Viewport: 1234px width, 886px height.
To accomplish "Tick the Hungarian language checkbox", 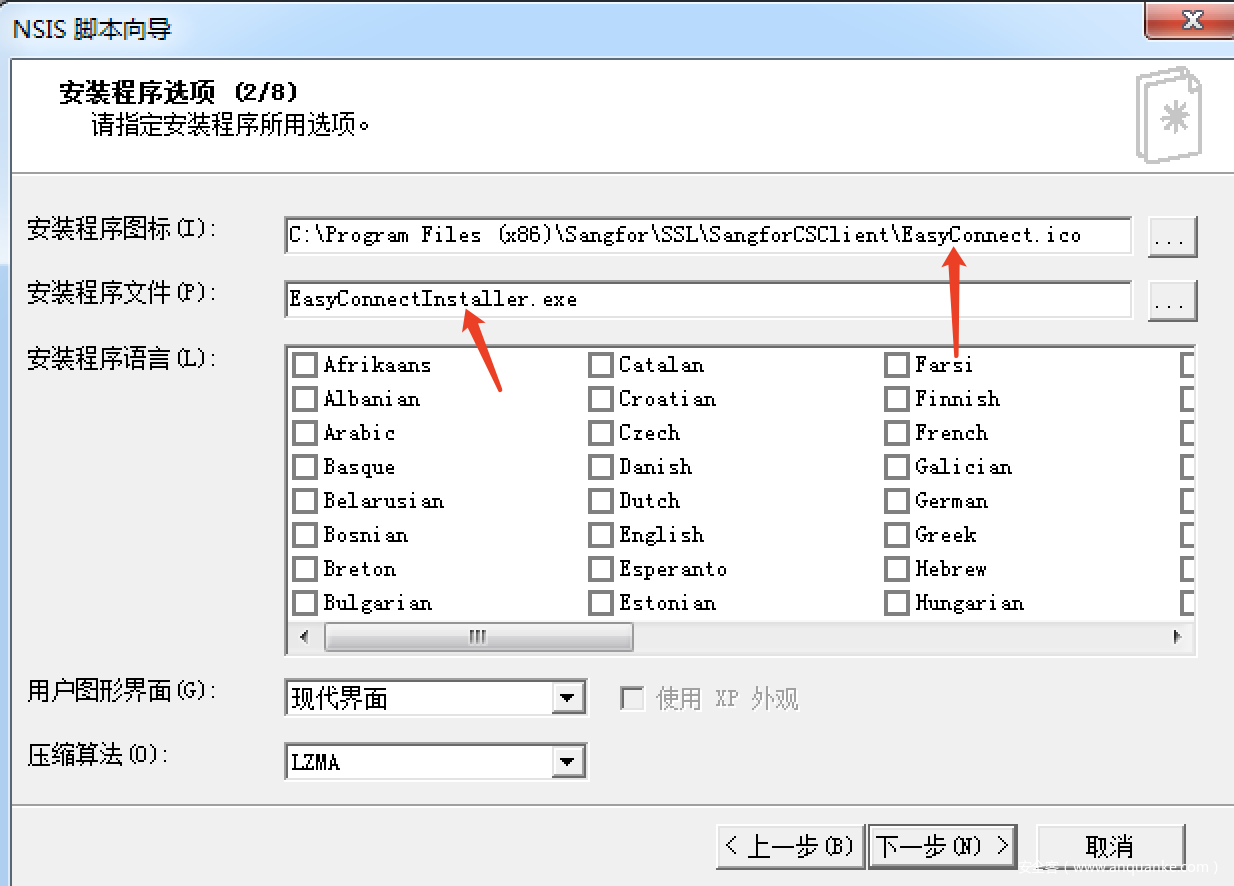I will click(897, 603).
